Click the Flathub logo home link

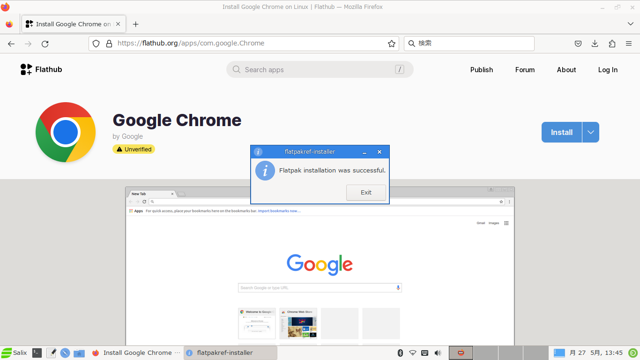(41, 69)
